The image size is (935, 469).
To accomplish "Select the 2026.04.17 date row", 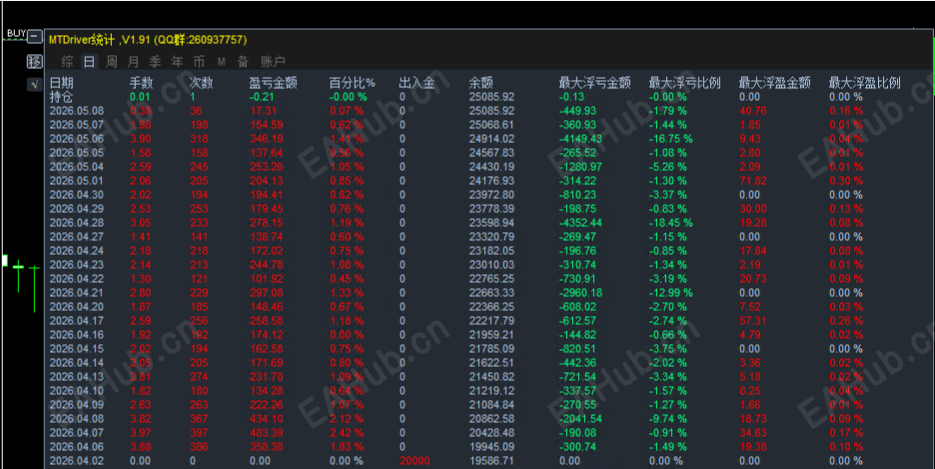I will tap(76, 321).
